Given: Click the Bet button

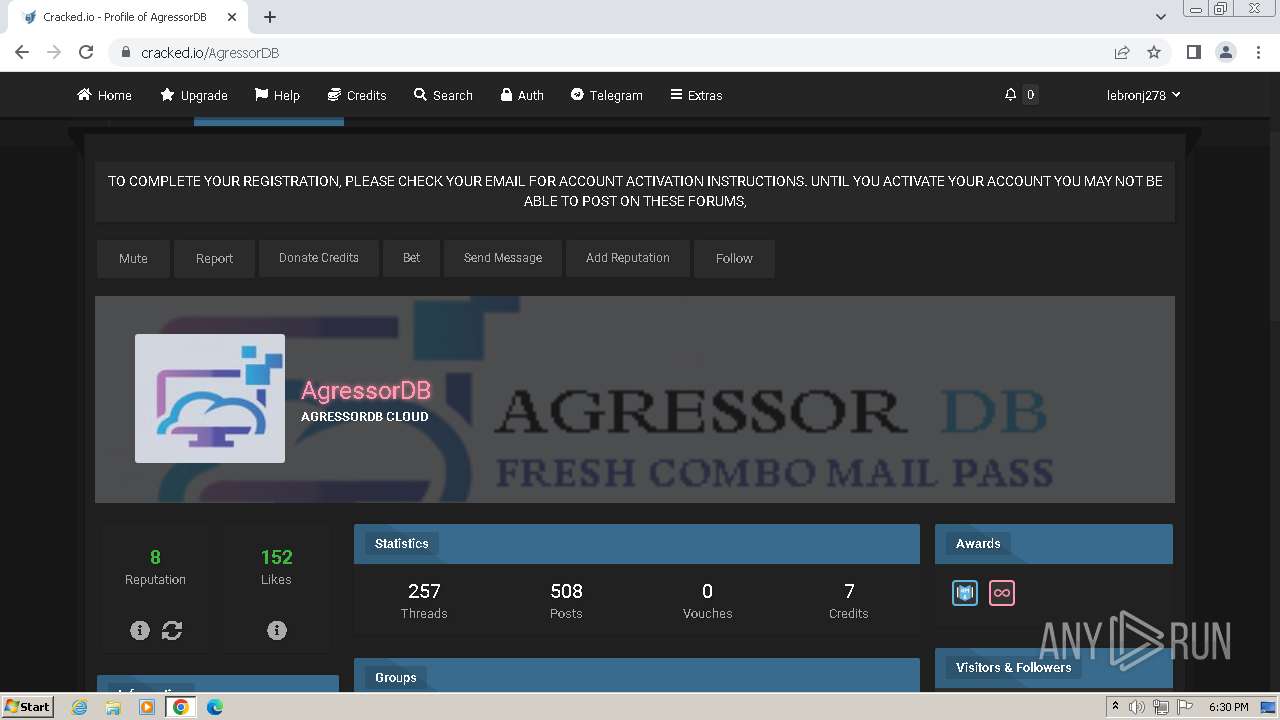Looking at the screenshot, I should coord(411,258).
